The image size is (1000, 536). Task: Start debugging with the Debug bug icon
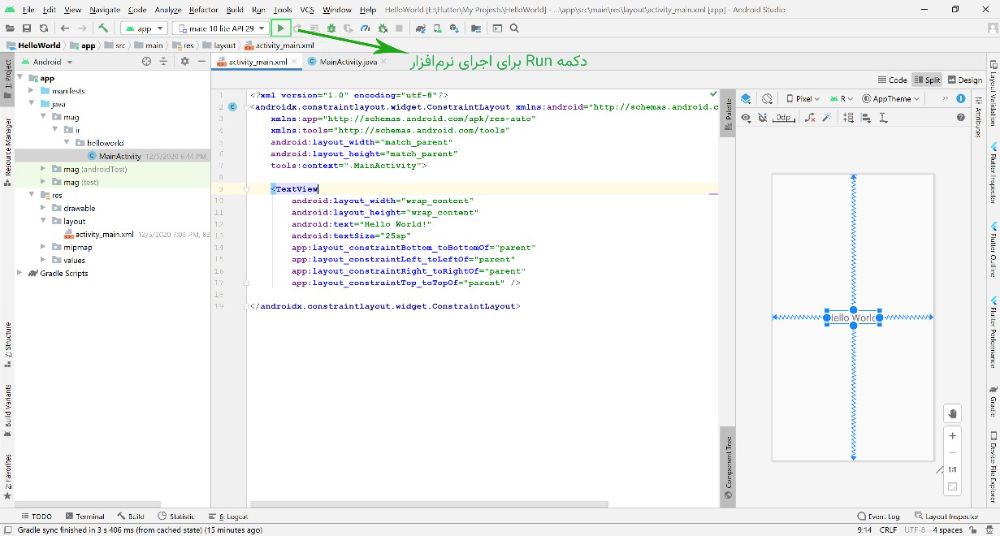click(331, 28)
